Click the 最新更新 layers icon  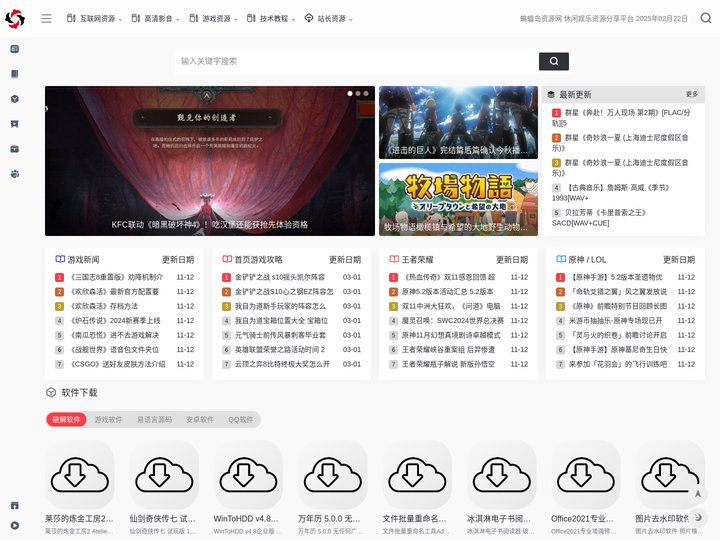[551, 95]
